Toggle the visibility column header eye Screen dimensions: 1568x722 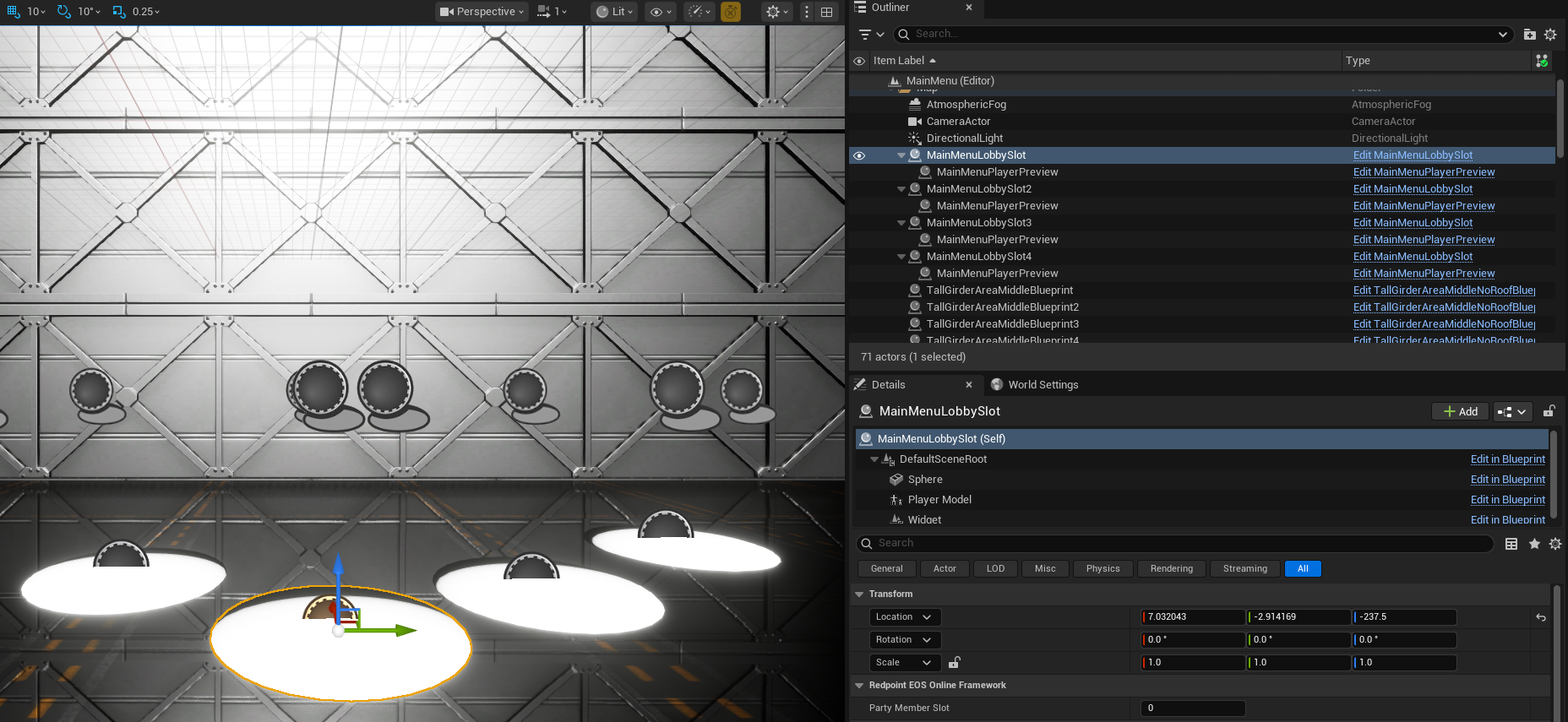(x=859, y=61)
